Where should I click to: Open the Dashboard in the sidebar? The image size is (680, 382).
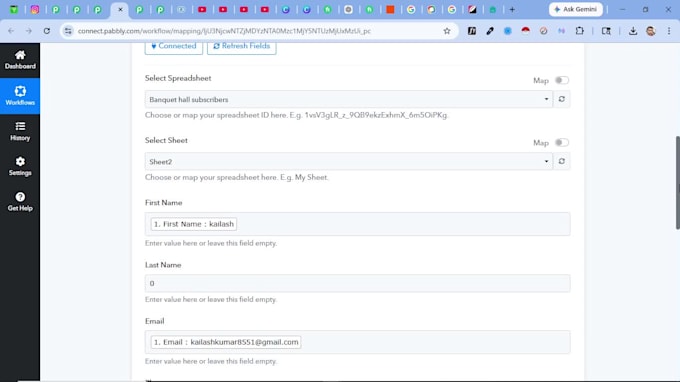pos(20,60)
